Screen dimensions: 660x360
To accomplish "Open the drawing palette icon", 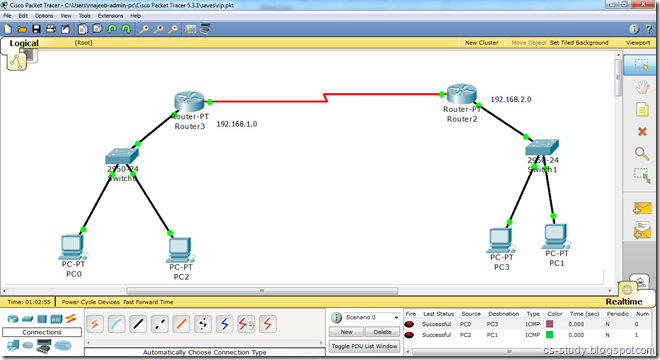I will [191, 29].
